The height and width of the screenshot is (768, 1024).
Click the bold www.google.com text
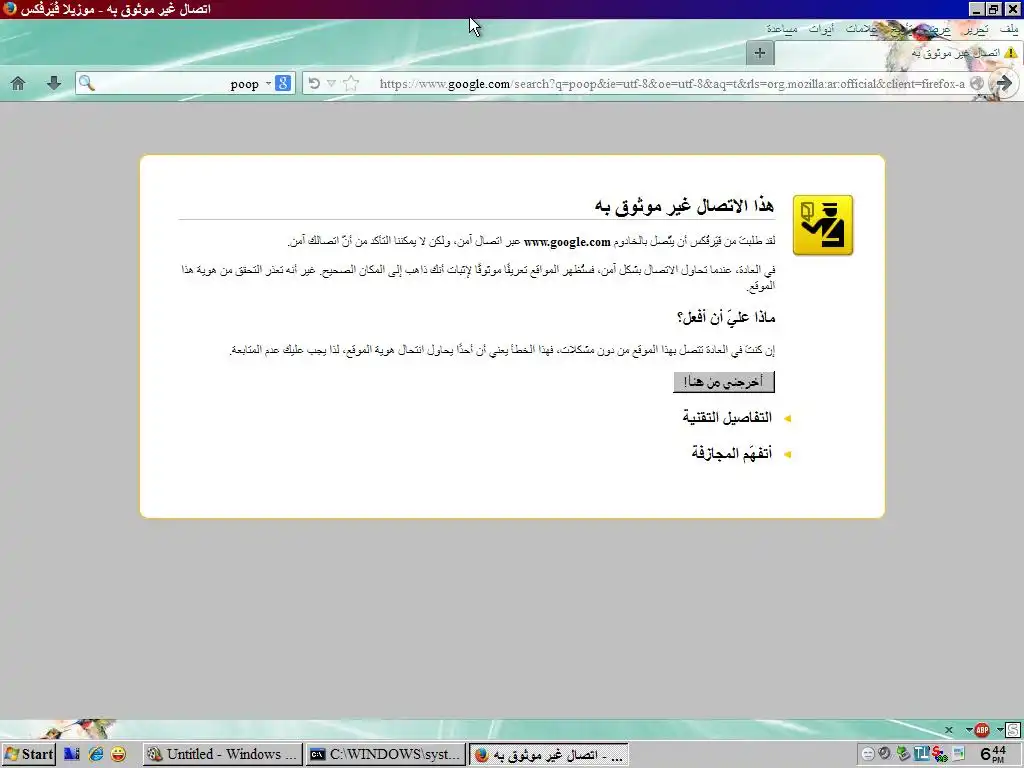(567, 242)
